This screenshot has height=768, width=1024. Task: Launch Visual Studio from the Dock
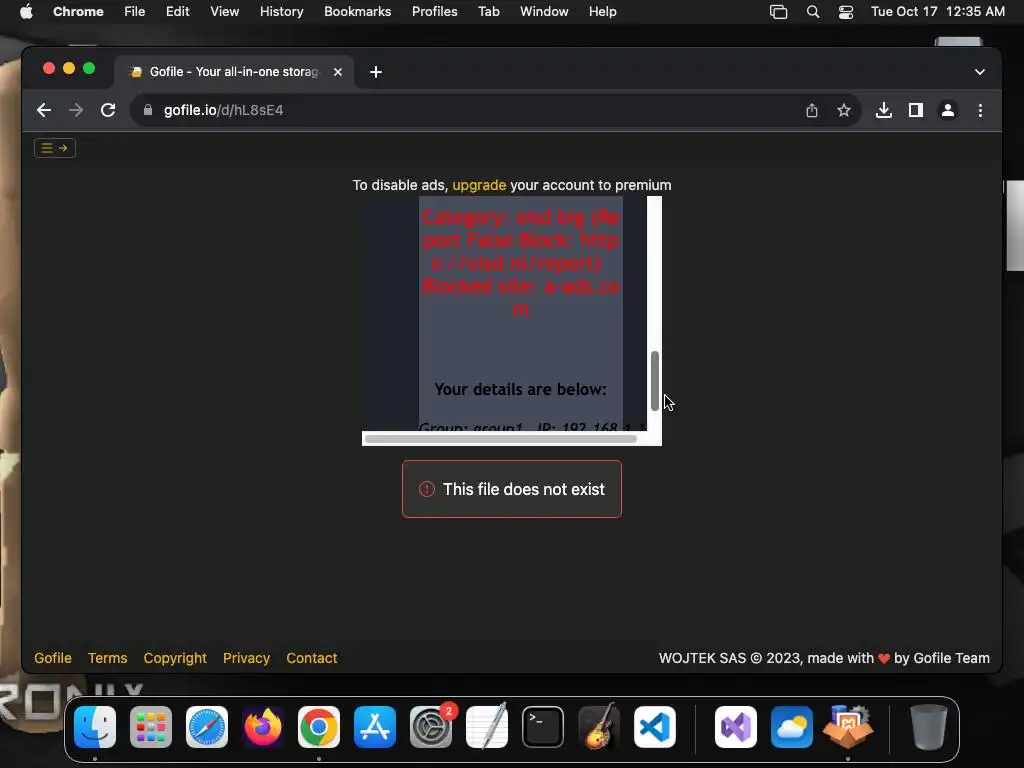(736, 727)
